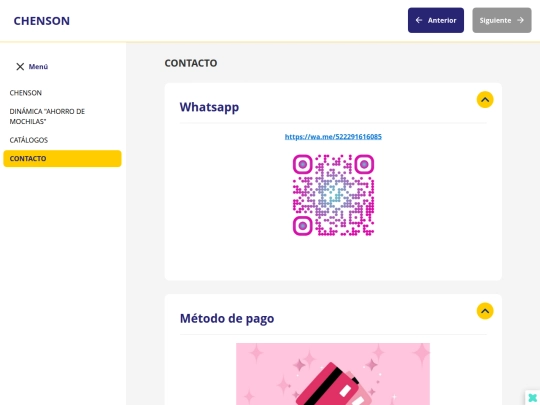
Task: Go to CATÁLOGOS in sidebar
Action: pos(29,140)
